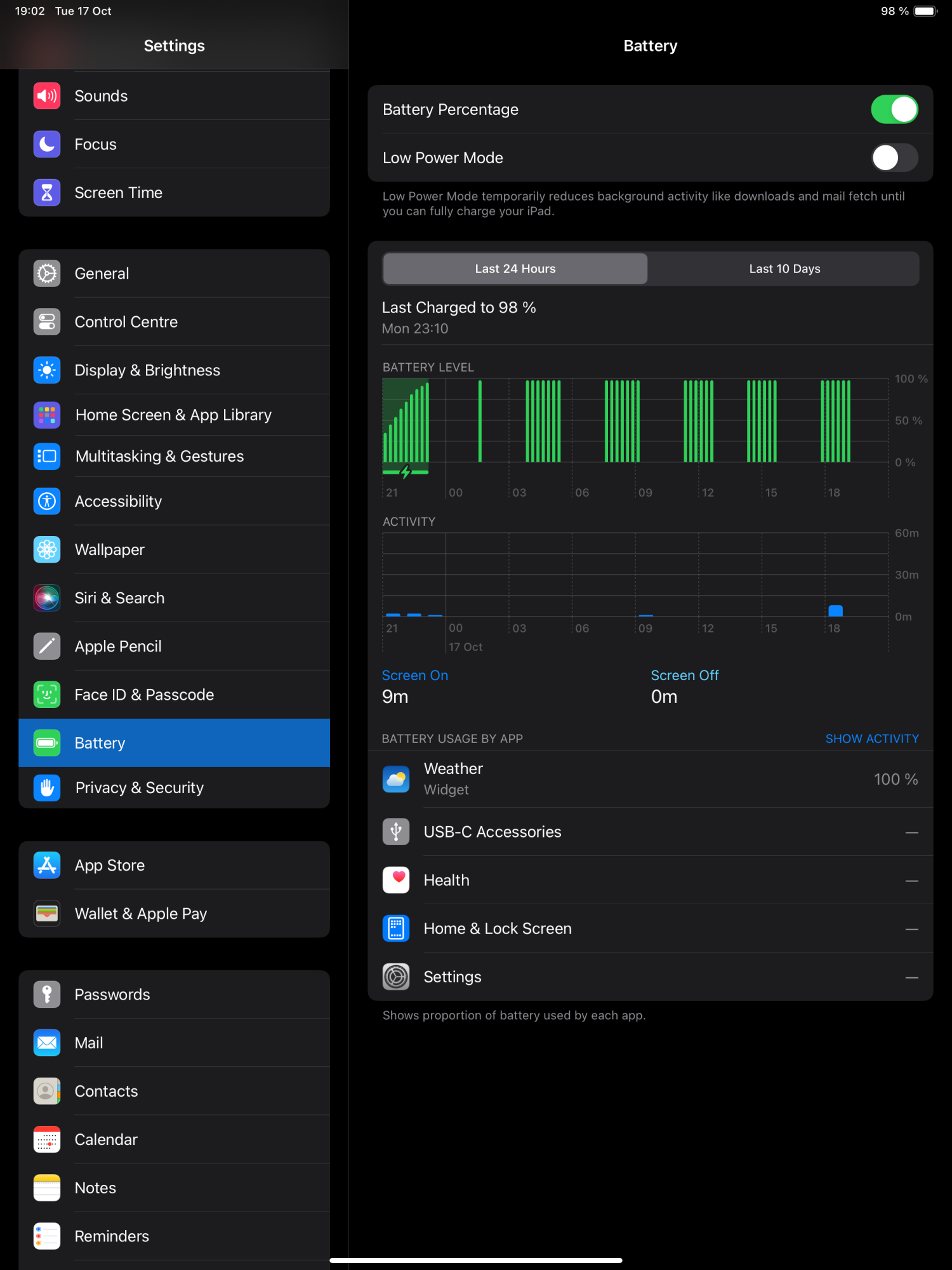Image resolution: width=952 pixels, height=1270 pixels.
Task: Tap the Privacy & Security hand icon
Action: tap(47, 787)
